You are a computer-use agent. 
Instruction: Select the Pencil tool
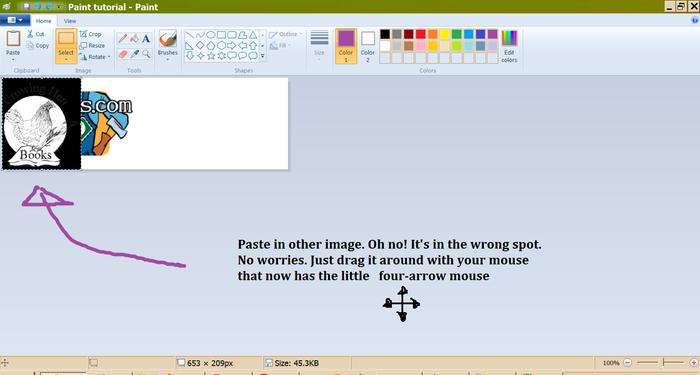(x=122, y=39)
